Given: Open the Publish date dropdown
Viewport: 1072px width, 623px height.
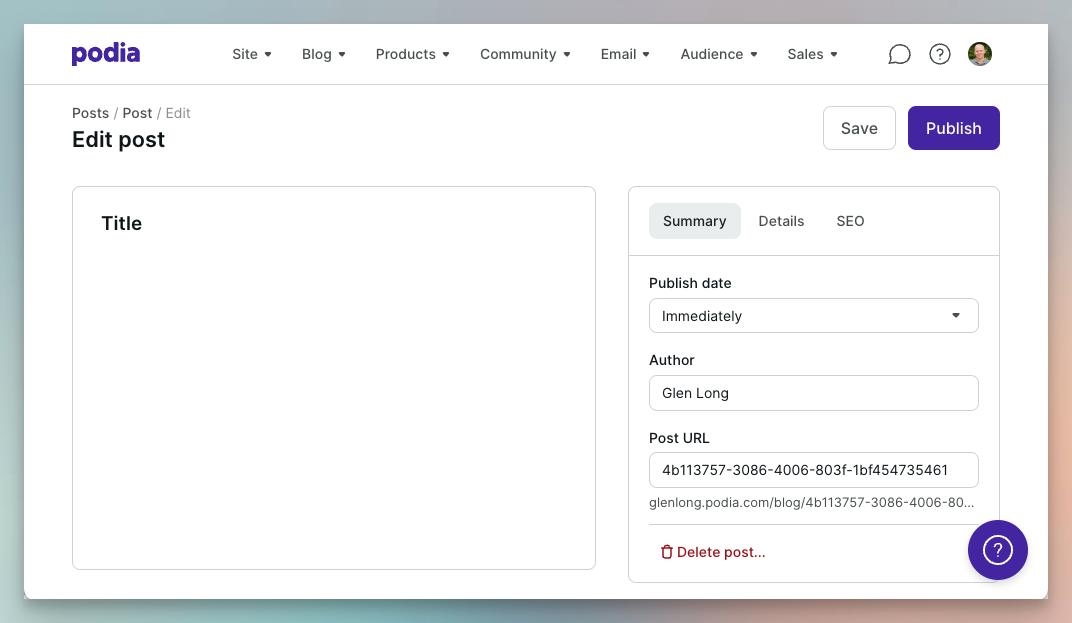Looking at the screenshot, I should coord(813,316).
